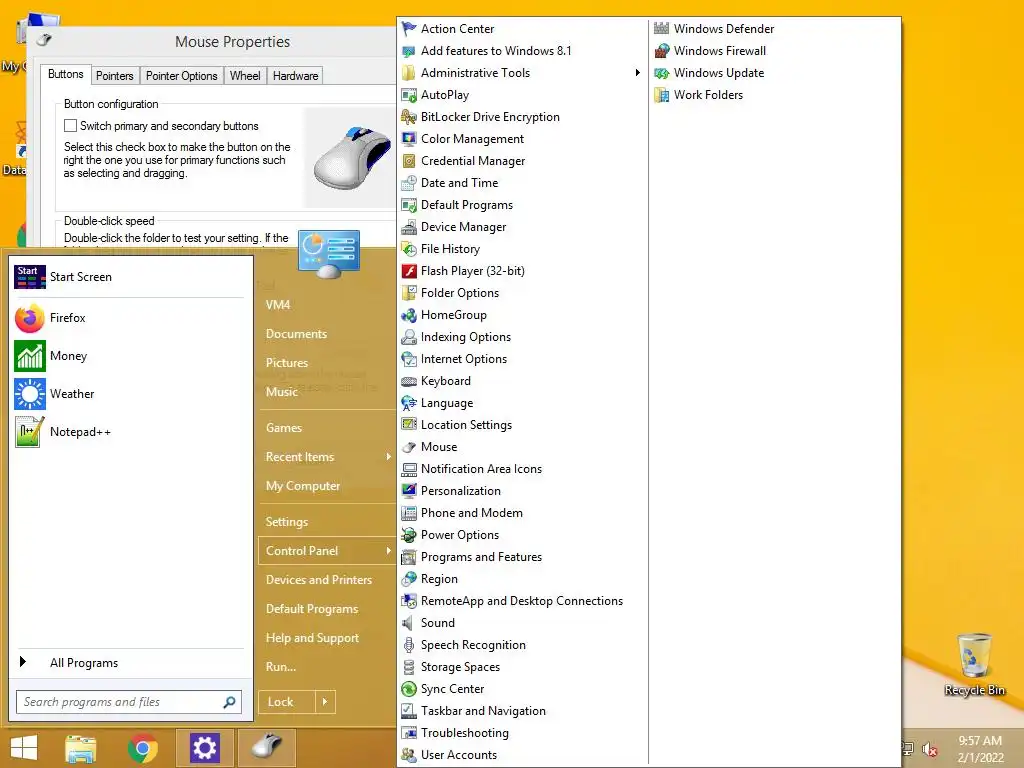Click the VM4 user name

[x=278, y=305]
